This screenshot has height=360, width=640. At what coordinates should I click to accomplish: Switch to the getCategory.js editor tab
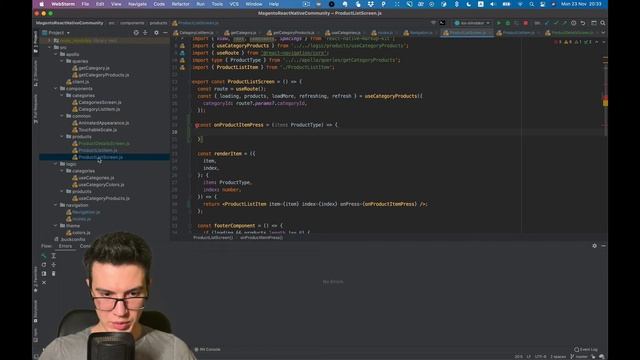[x=242, y=33]
